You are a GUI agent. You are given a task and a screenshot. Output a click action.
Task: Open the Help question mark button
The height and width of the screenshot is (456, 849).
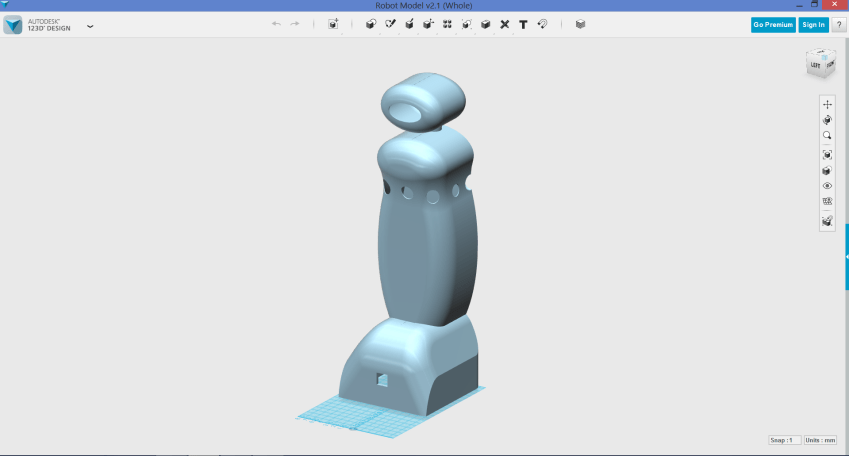[839, 25]
